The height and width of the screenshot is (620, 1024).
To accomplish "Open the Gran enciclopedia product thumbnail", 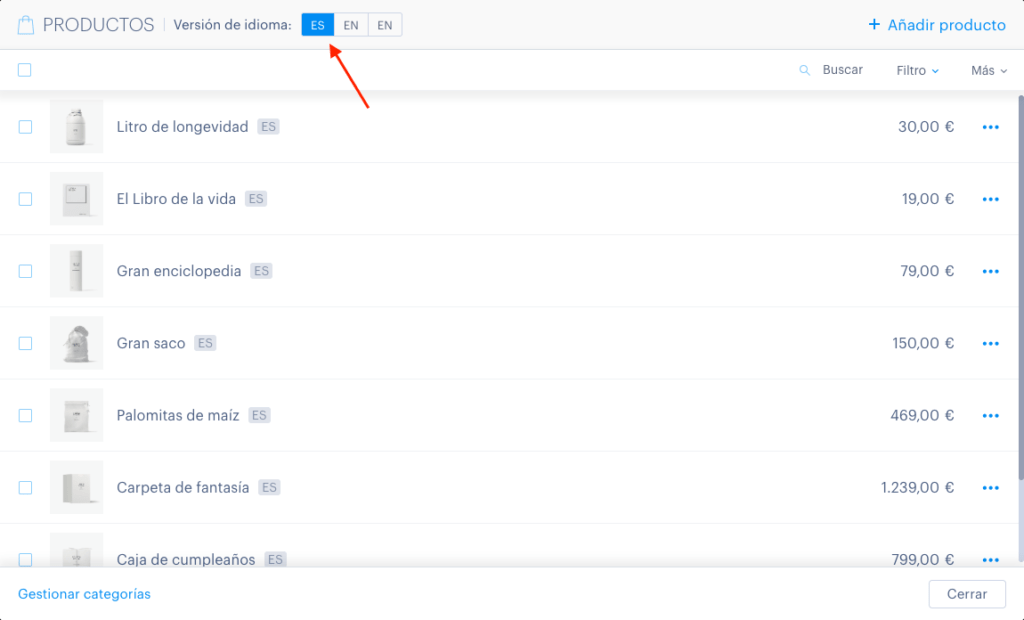I will tap(76, 270).
